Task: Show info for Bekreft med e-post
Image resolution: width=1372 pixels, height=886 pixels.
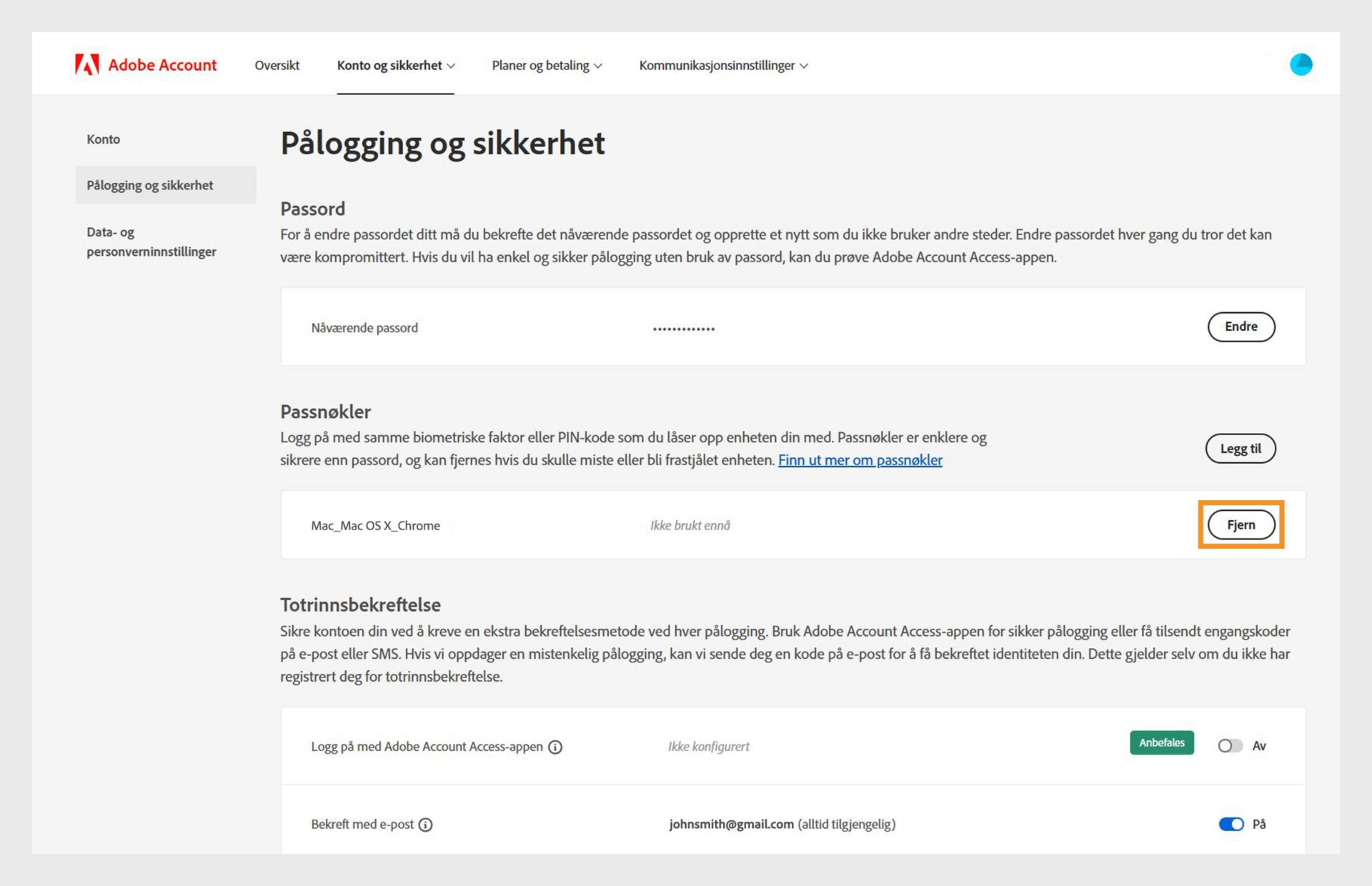Action: tap(425, 825)
